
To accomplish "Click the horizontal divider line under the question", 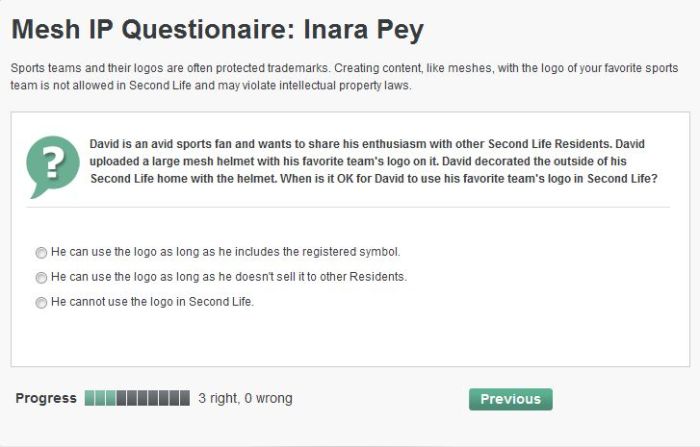I will pyautogui.click(x=349, y=207).
